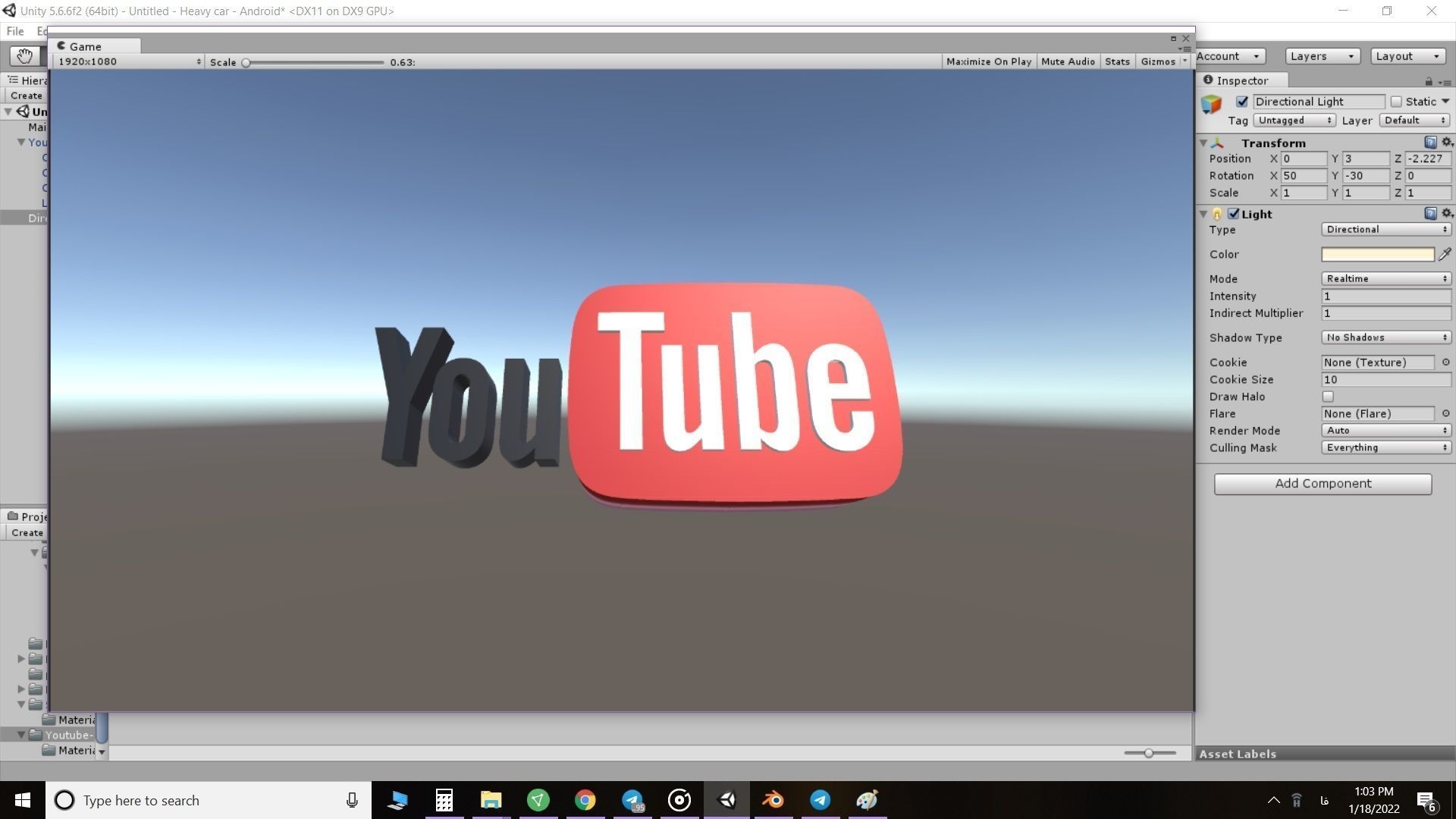The width and height of the screenshot is (1456, 819).
Task: Toggle the Light component enabled checkbox
Action: (x=1234, y=214)
